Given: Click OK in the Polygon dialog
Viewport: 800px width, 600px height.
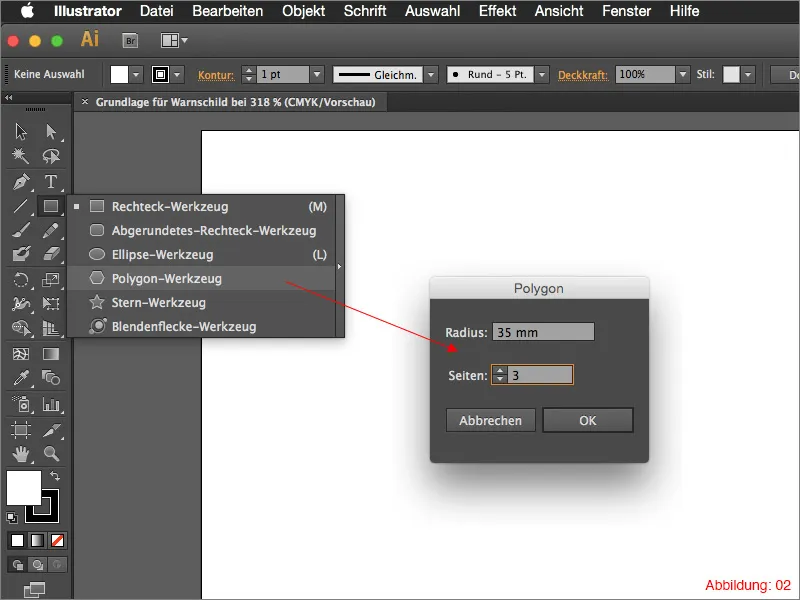Looking at the screenshot, I should tap(588, 420).
